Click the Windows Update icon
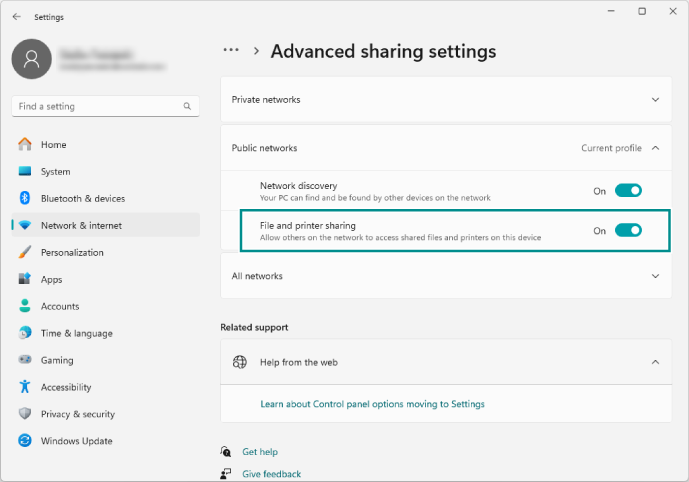Screen dimensions: 689x482 pos(25,441)
